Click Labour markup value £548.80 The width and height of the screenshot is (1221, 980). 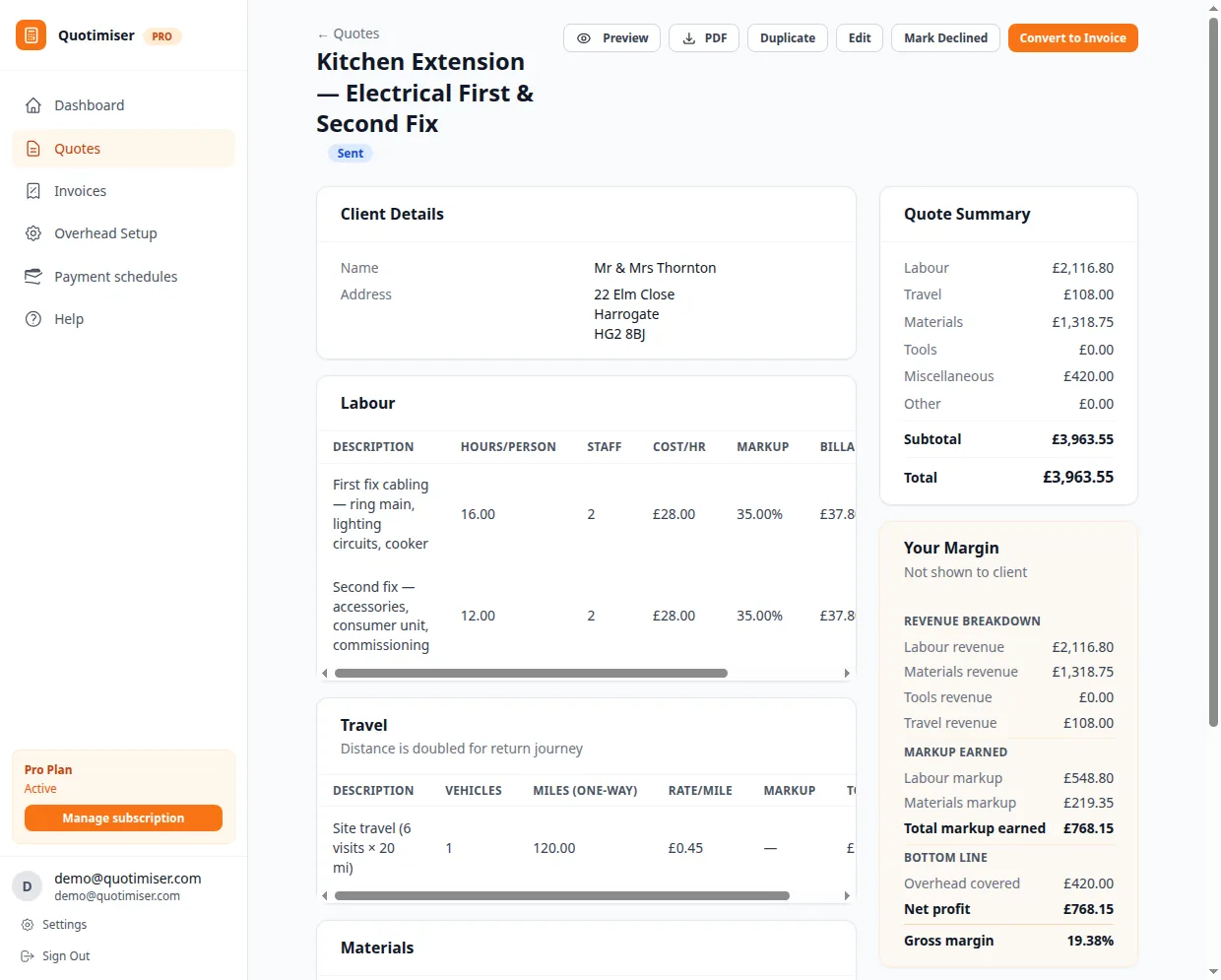tap(1088, 778)
